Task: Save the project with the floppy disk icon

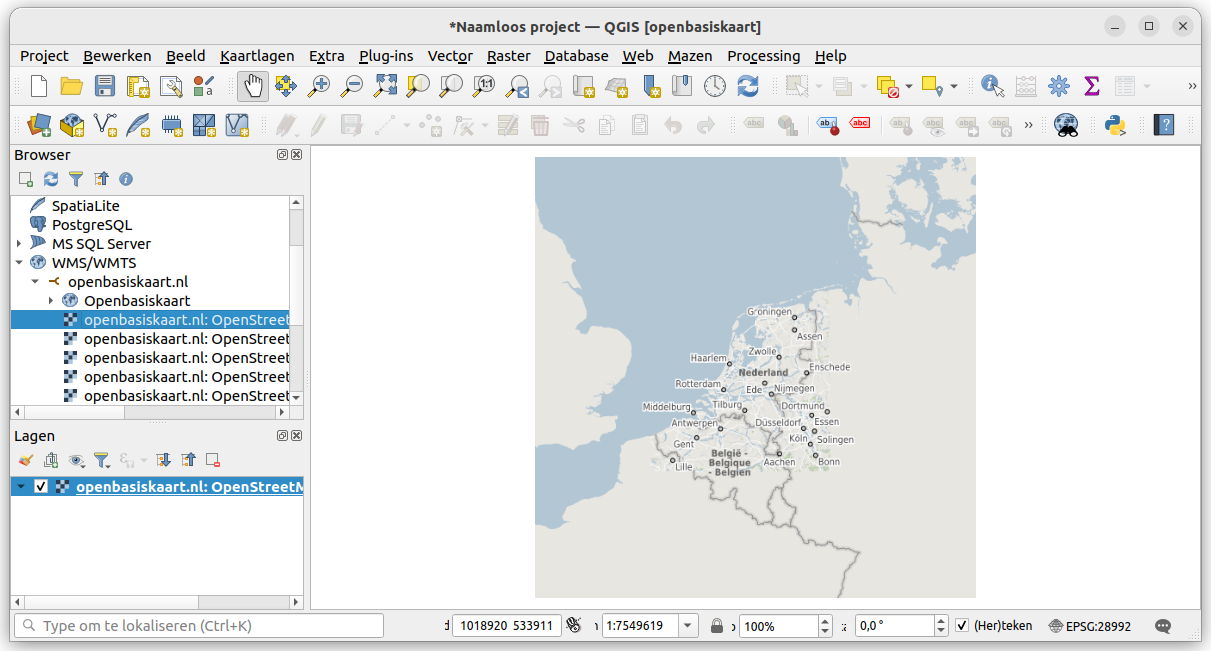Action: (x=105, y=86)
